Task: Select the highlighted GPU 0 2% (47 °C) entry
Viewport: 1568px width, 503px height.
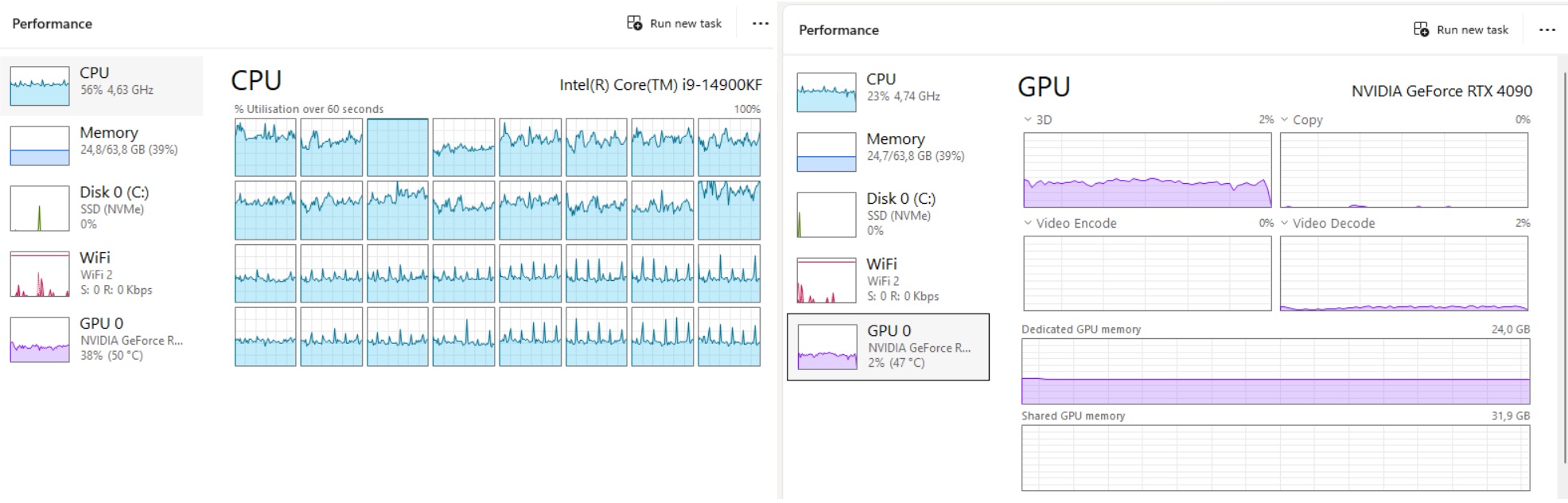Action: (x=888, y=347)
